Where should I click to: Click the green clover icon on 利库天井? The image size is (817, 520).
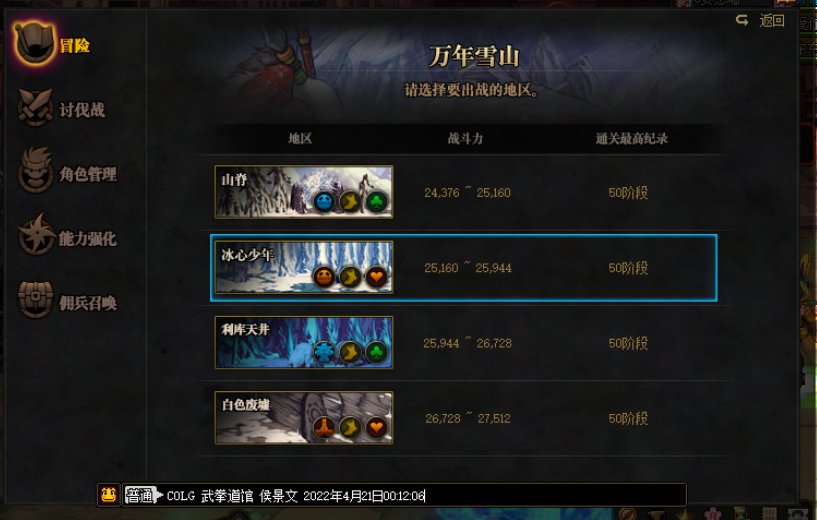click(376, 353)
